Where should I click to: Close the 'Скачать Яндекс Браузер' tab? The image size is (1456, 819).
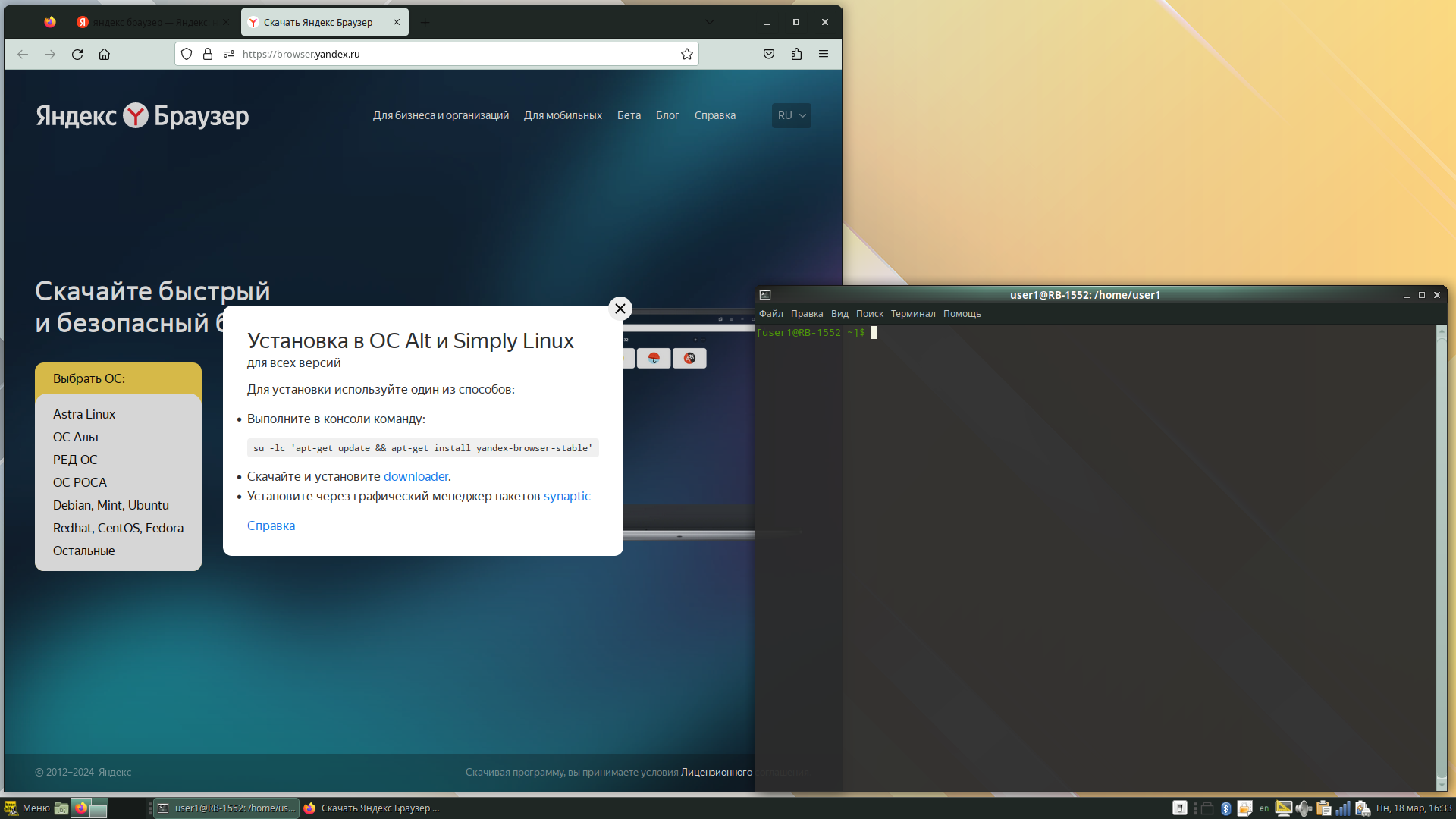397,22
